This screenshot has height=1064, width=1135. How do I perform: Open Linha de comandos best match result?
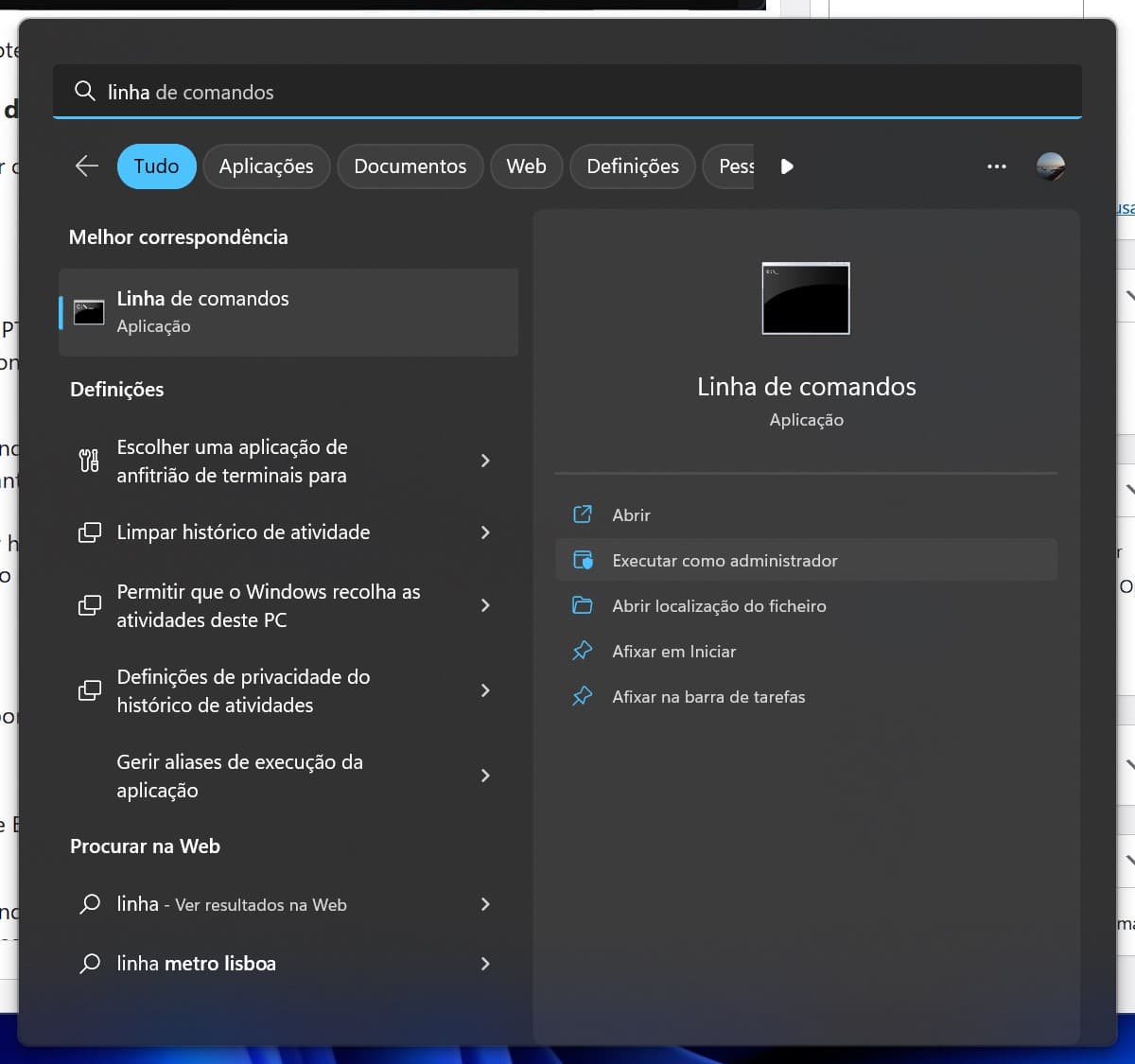288,312
